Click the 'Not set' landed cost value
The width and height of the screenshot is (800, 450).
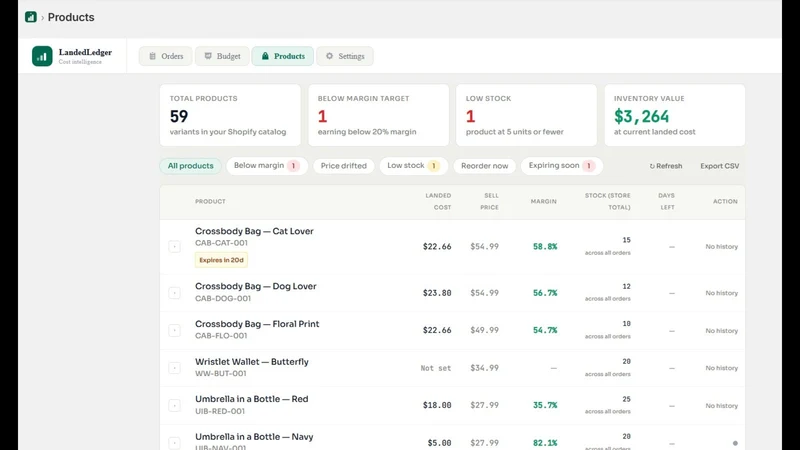pos(436,368)
